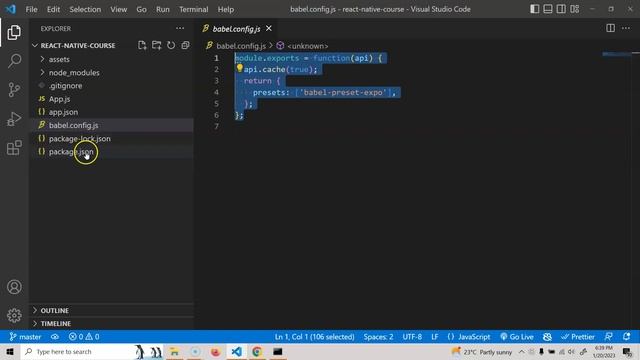This screenshot has width=640, height=360.
Task: Open the Selection menu
Action: [x=85, y=9]
